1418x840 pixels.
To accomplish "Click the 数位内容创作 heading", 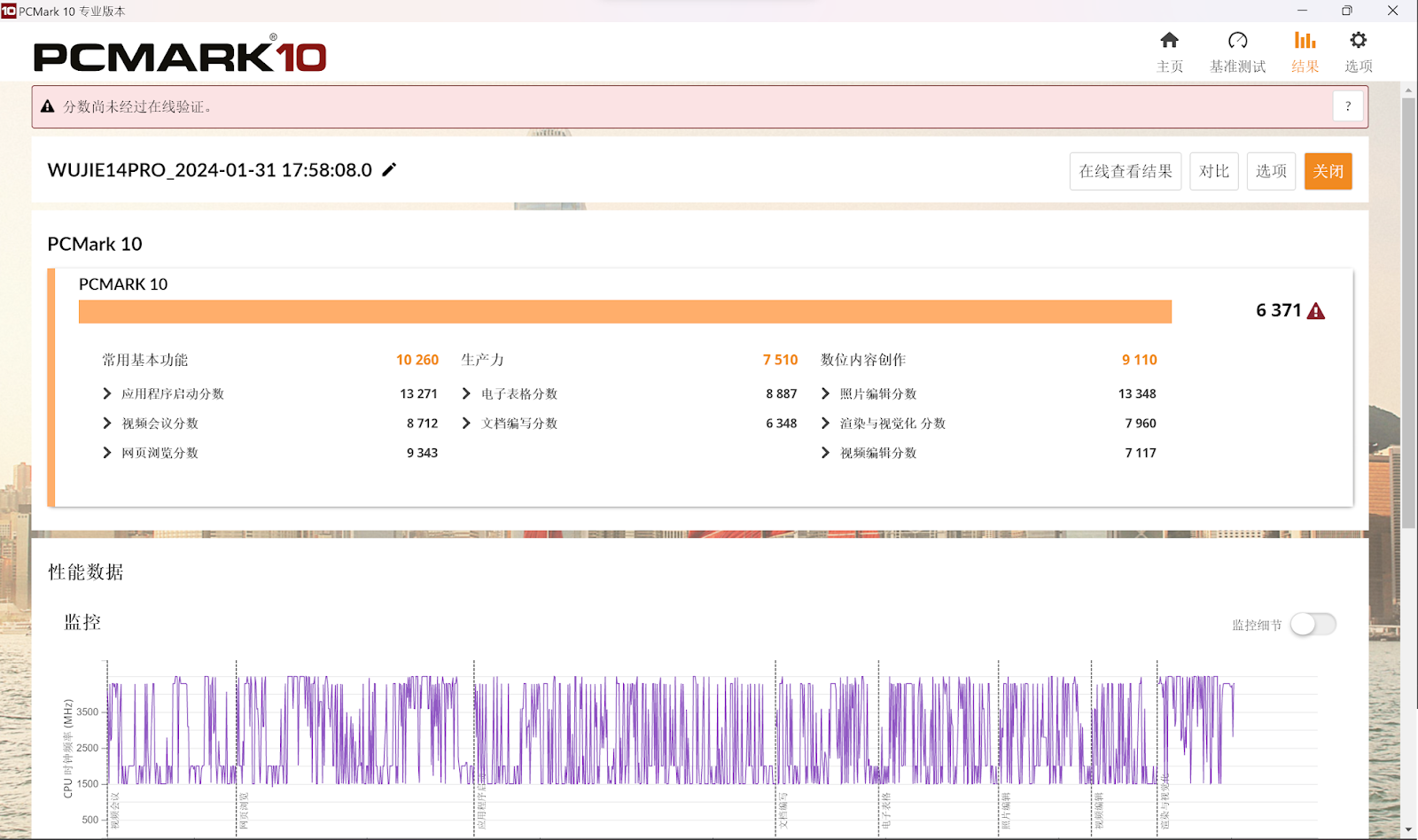I will [863, 360].
